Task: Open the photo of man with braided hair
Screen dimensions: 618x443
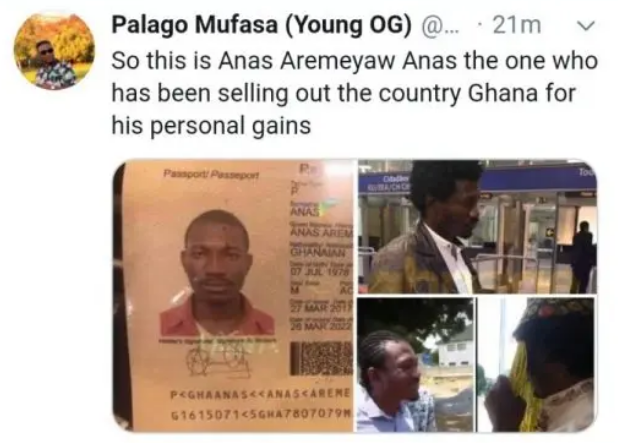Action: (415, 365)
